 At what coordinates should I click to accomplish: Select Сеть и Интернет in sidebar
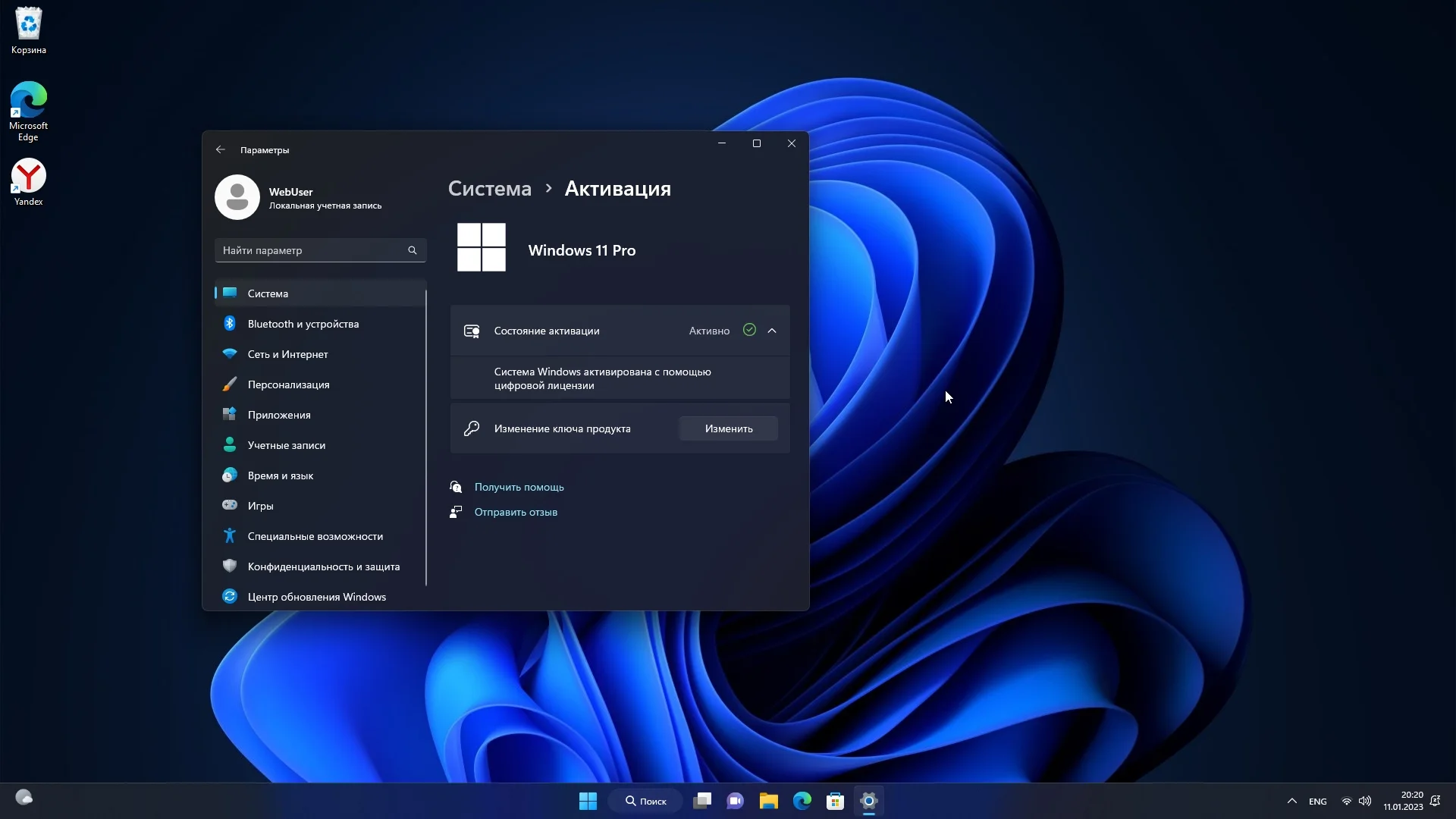[287, 354]
